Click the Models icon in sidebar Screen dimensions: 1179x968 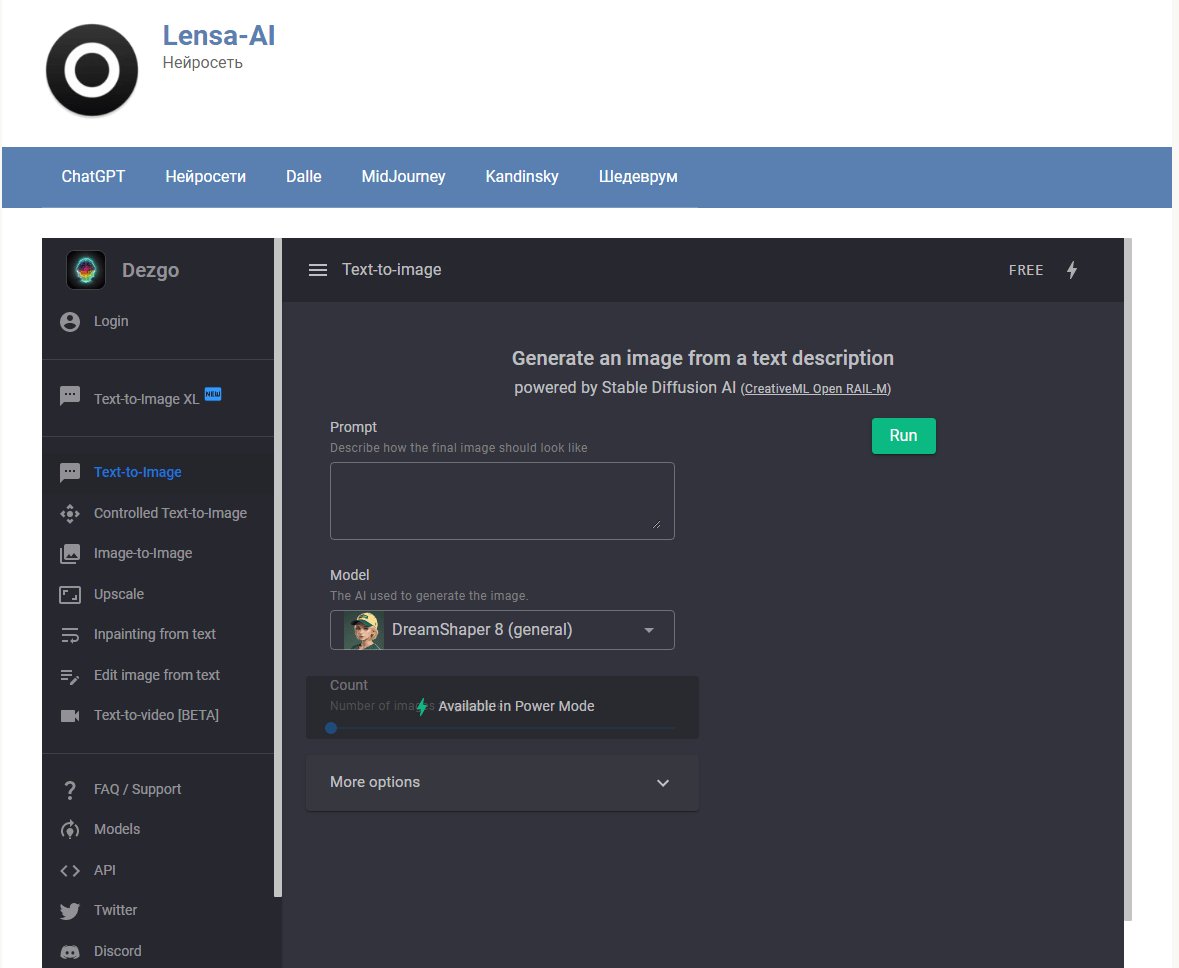coord(70,830)
